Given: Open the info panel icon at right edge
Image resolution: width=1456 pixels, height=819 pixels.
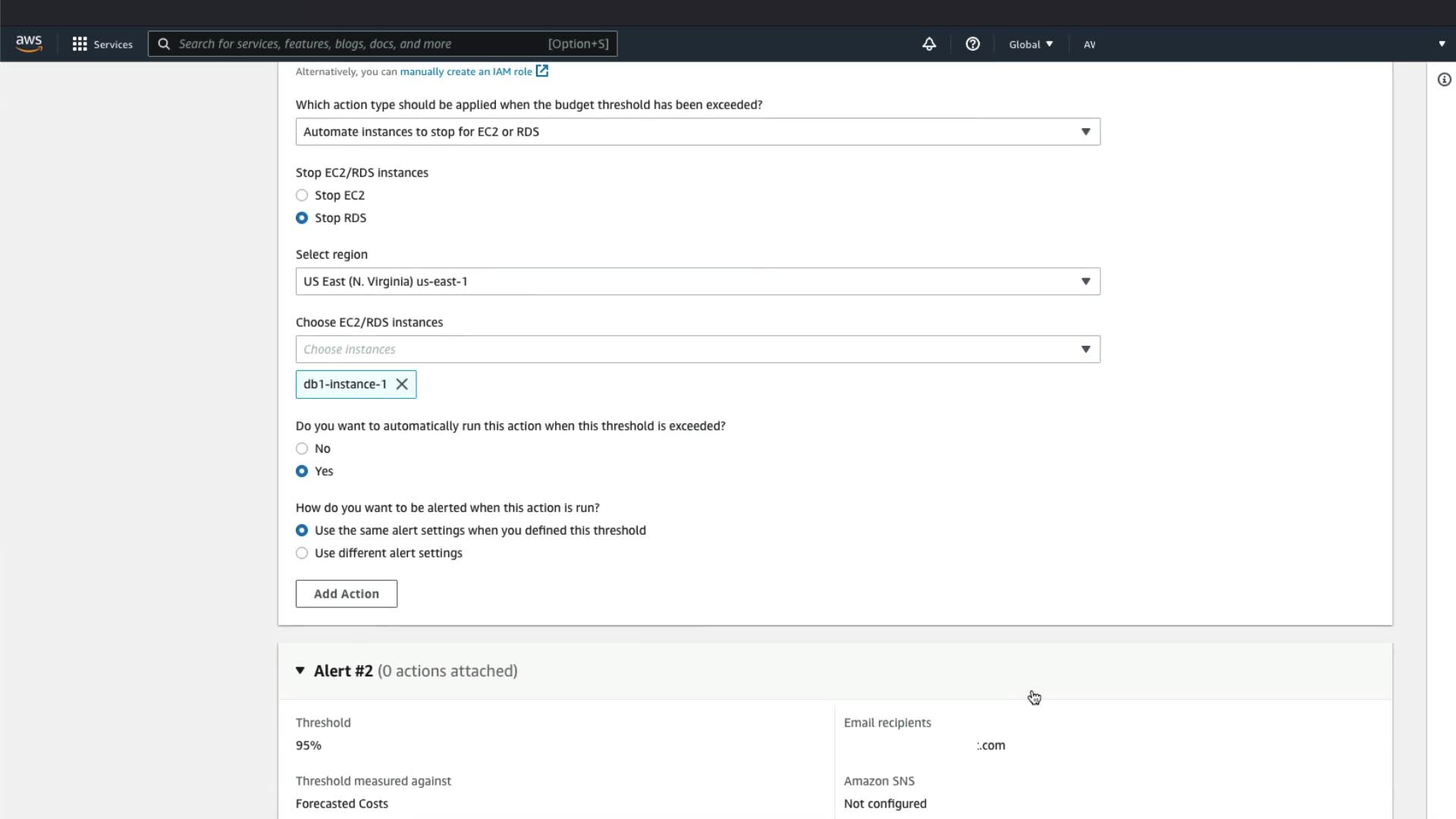Looking at the screenshot, I should [1444, 80].
